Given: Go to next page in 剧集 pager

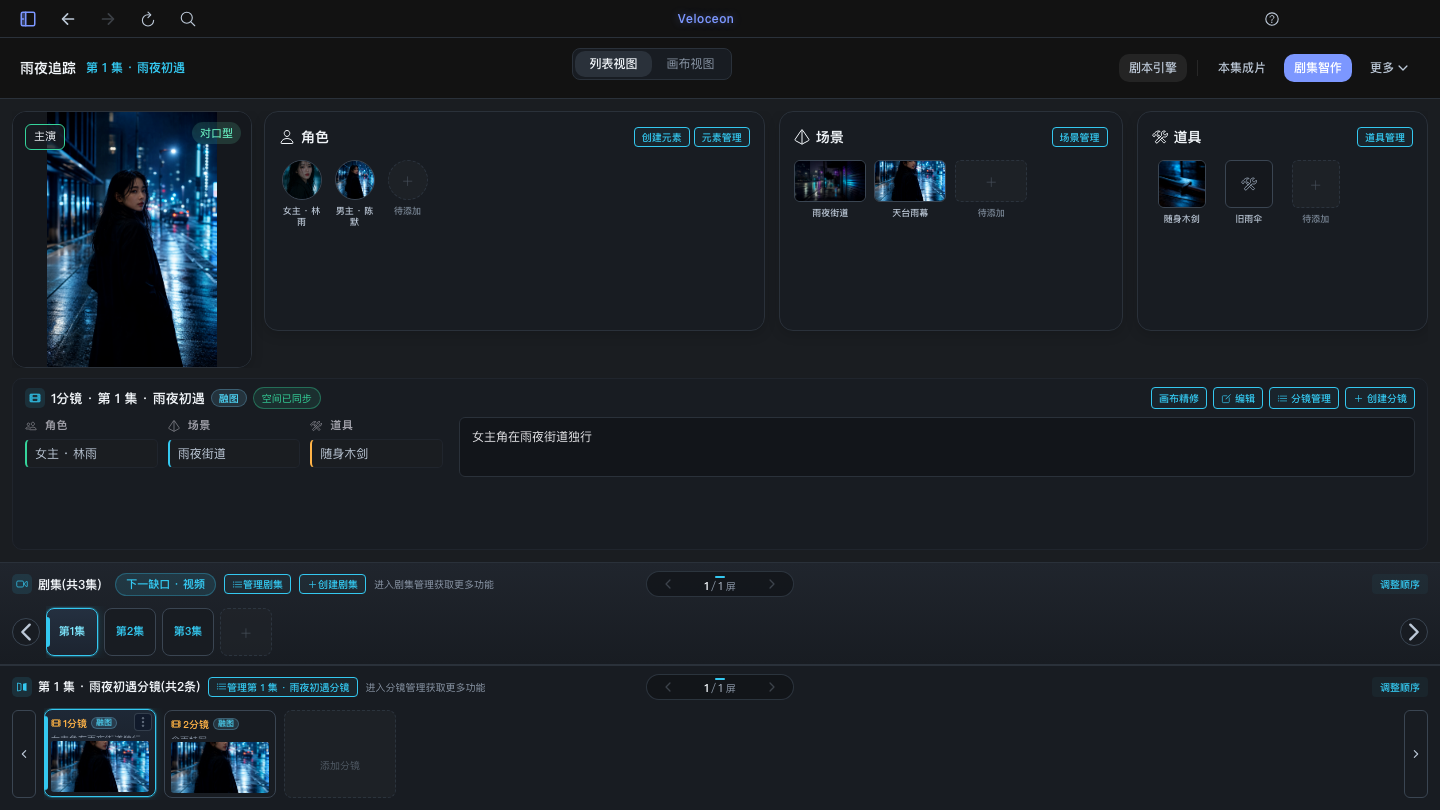Looking at the screenshot, I should (771, 584).
